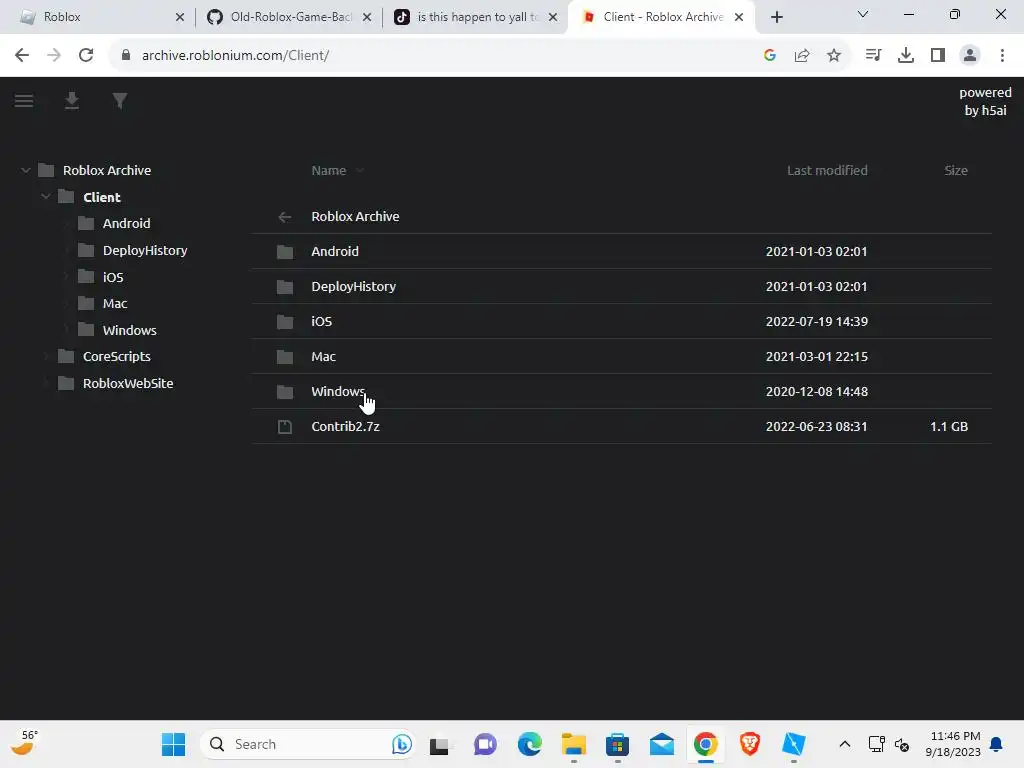Open the Windows folder in listing

(622, 391)
